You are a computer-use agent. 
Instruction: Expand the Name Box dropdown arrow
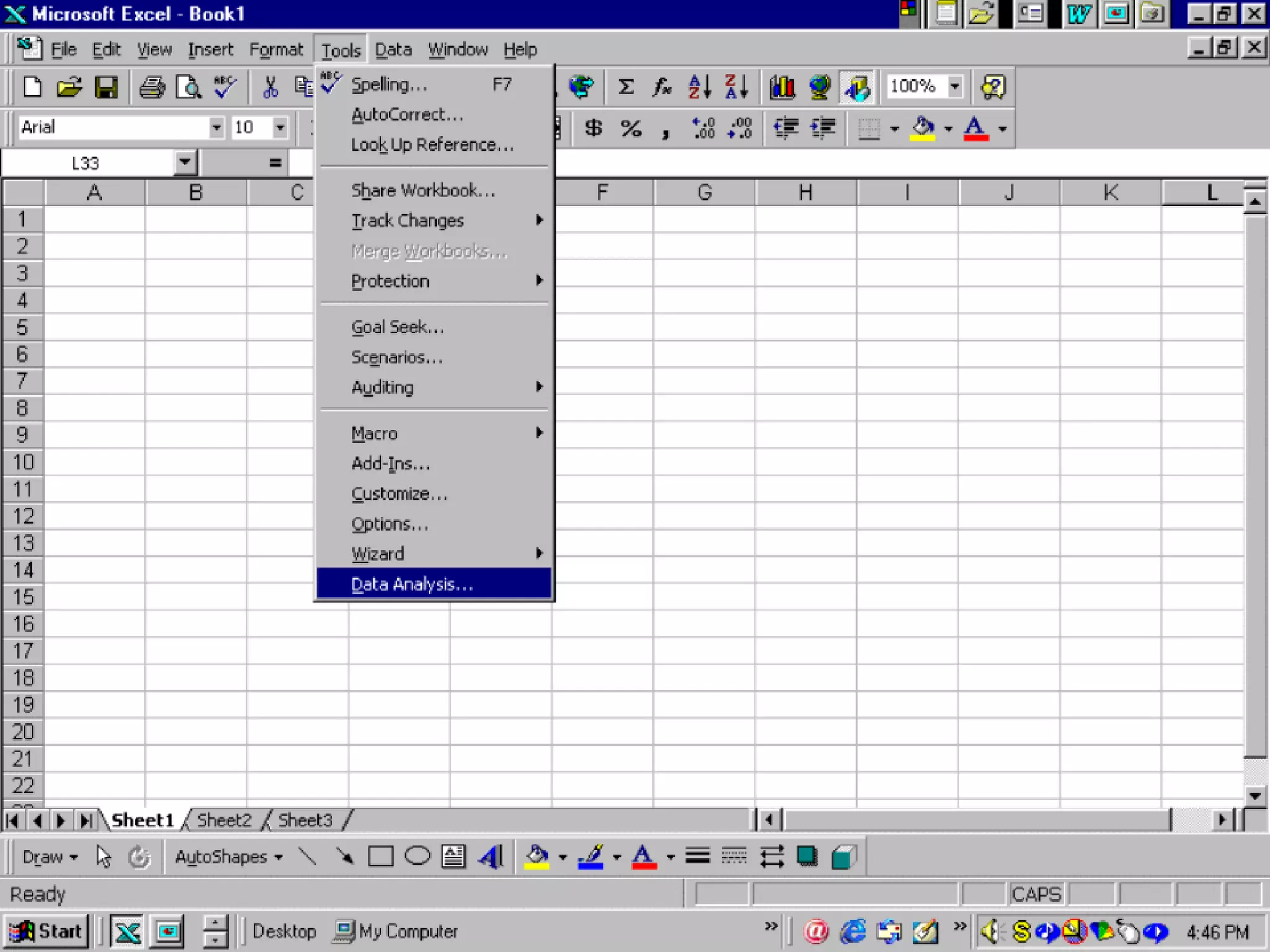pos(184,163)
